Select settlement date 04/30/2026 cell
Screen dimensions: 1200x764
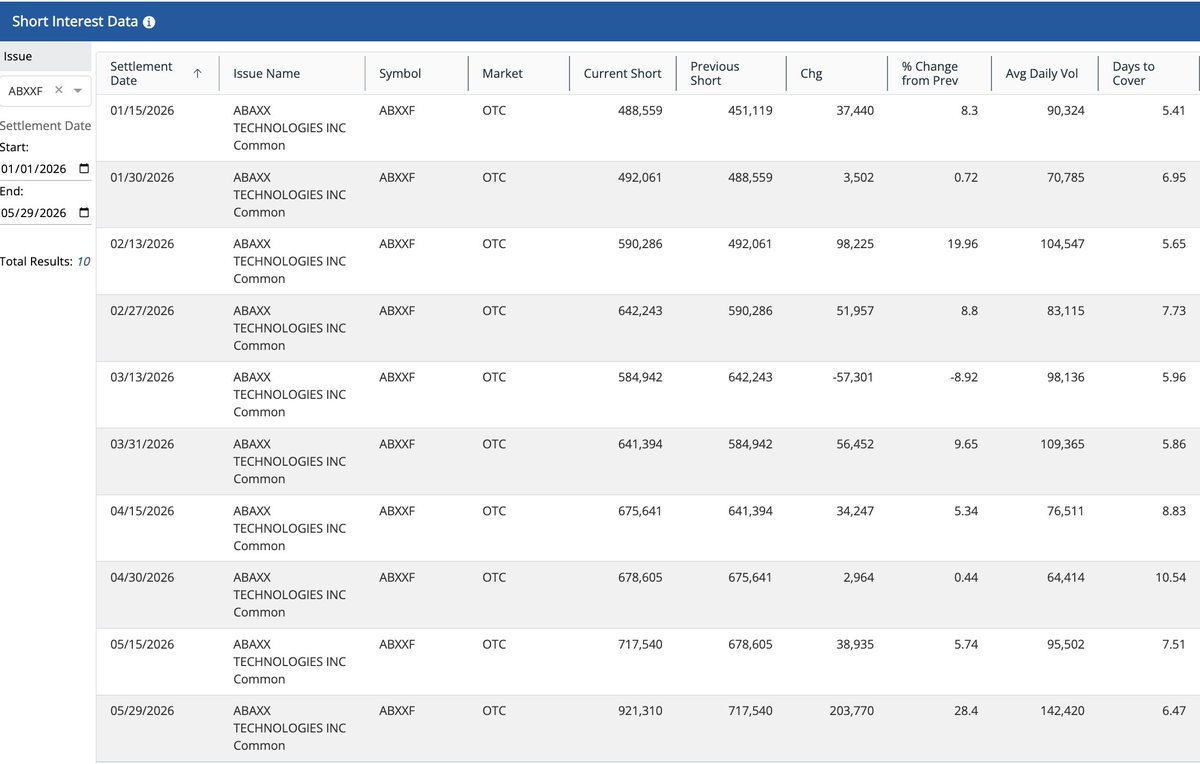tap(142, 577)
